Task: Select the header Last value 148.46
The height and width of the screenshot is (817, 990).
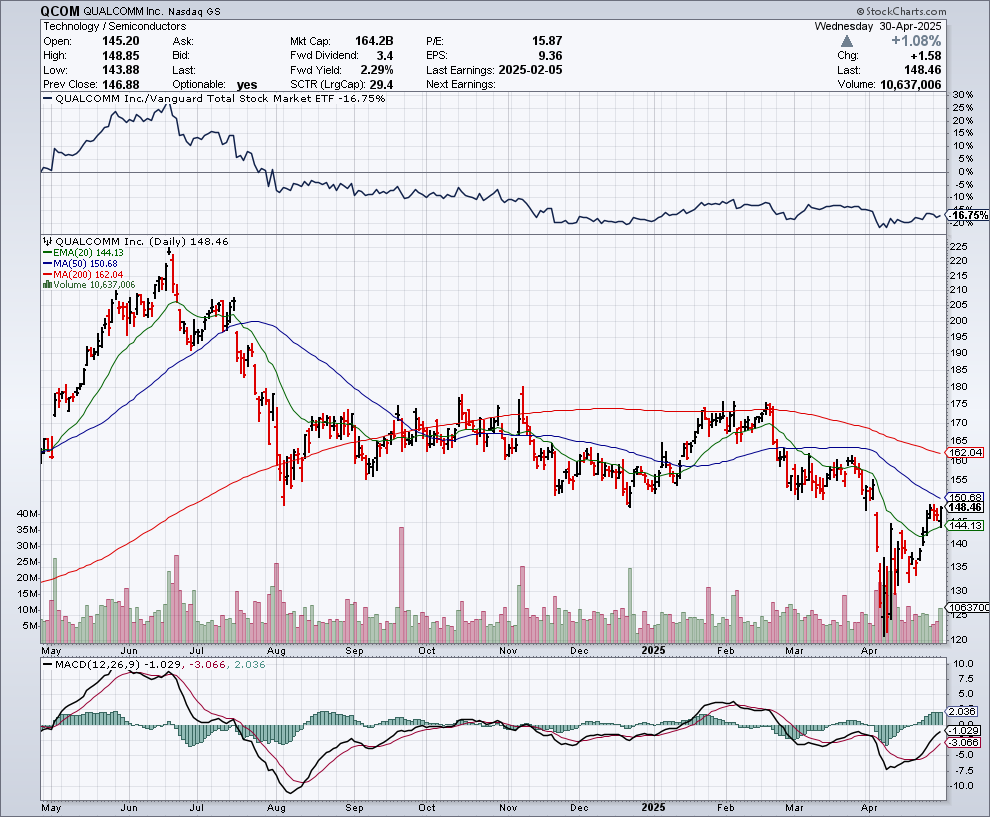Action: tap(922, 70)
